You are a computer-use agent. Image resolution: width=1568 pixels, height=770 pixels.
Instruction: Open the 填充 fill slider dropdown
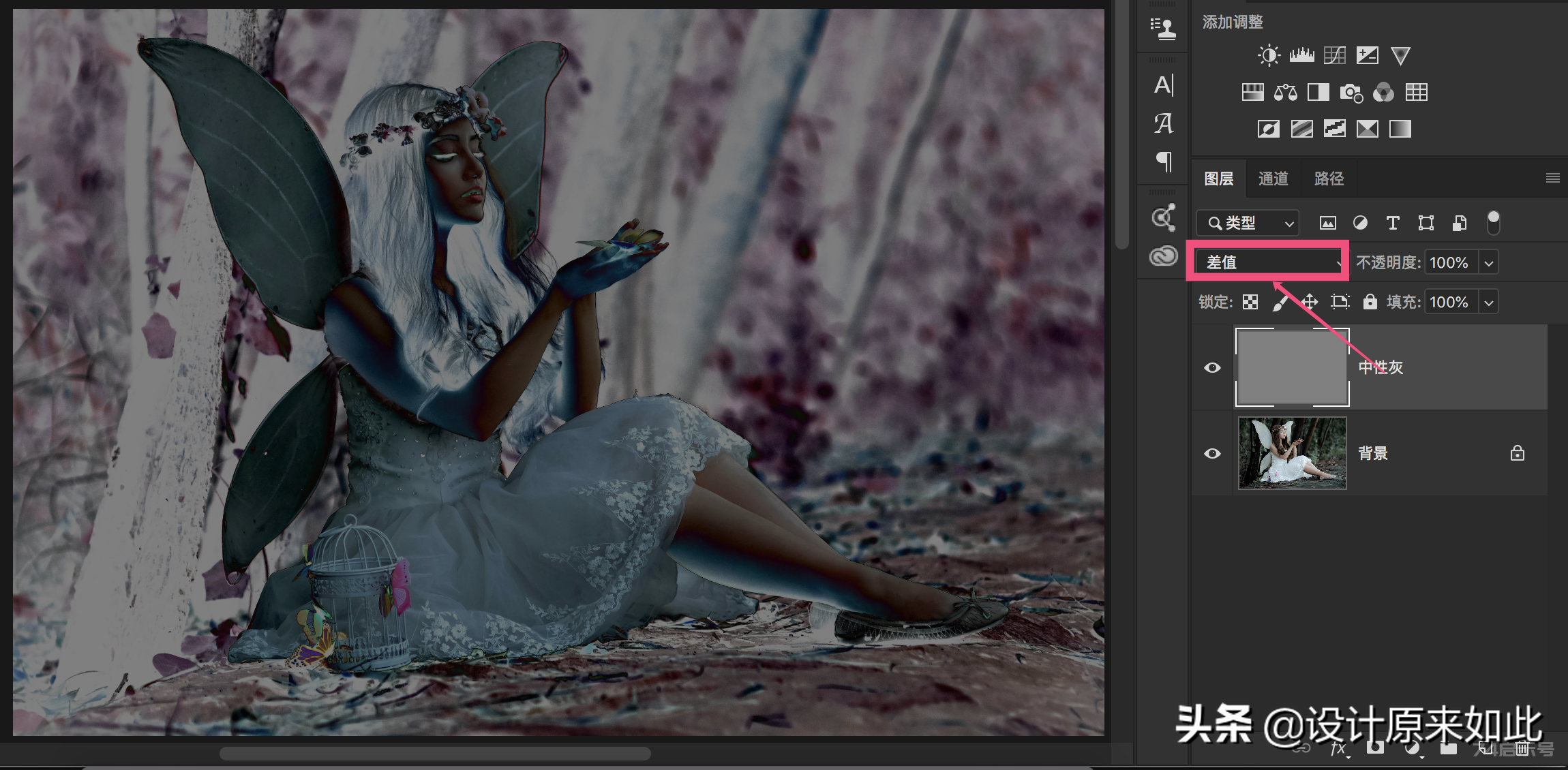(1489, 303)
